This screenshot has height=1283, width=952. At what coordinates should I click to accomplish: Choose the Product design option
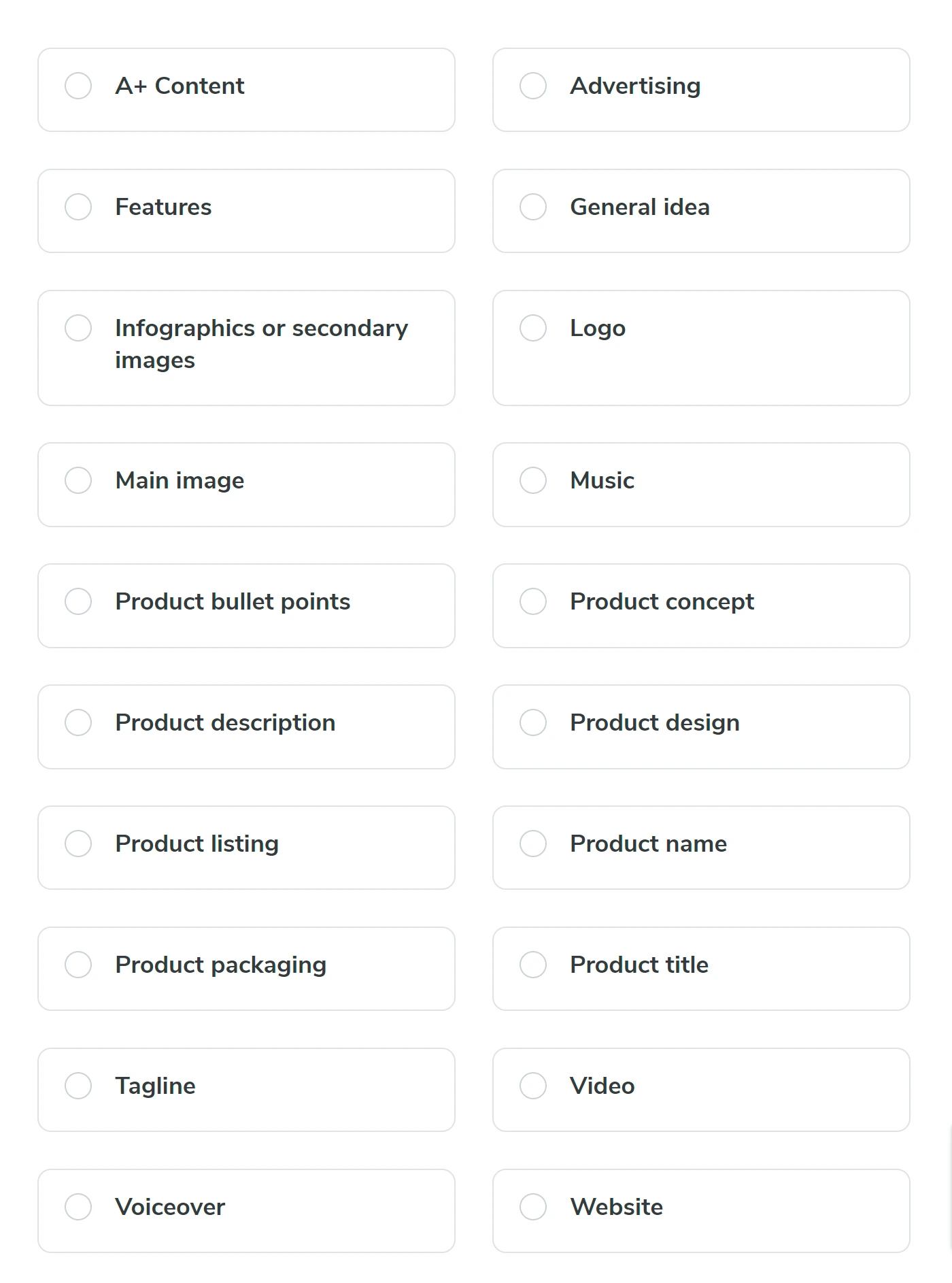tap(533, 723)
